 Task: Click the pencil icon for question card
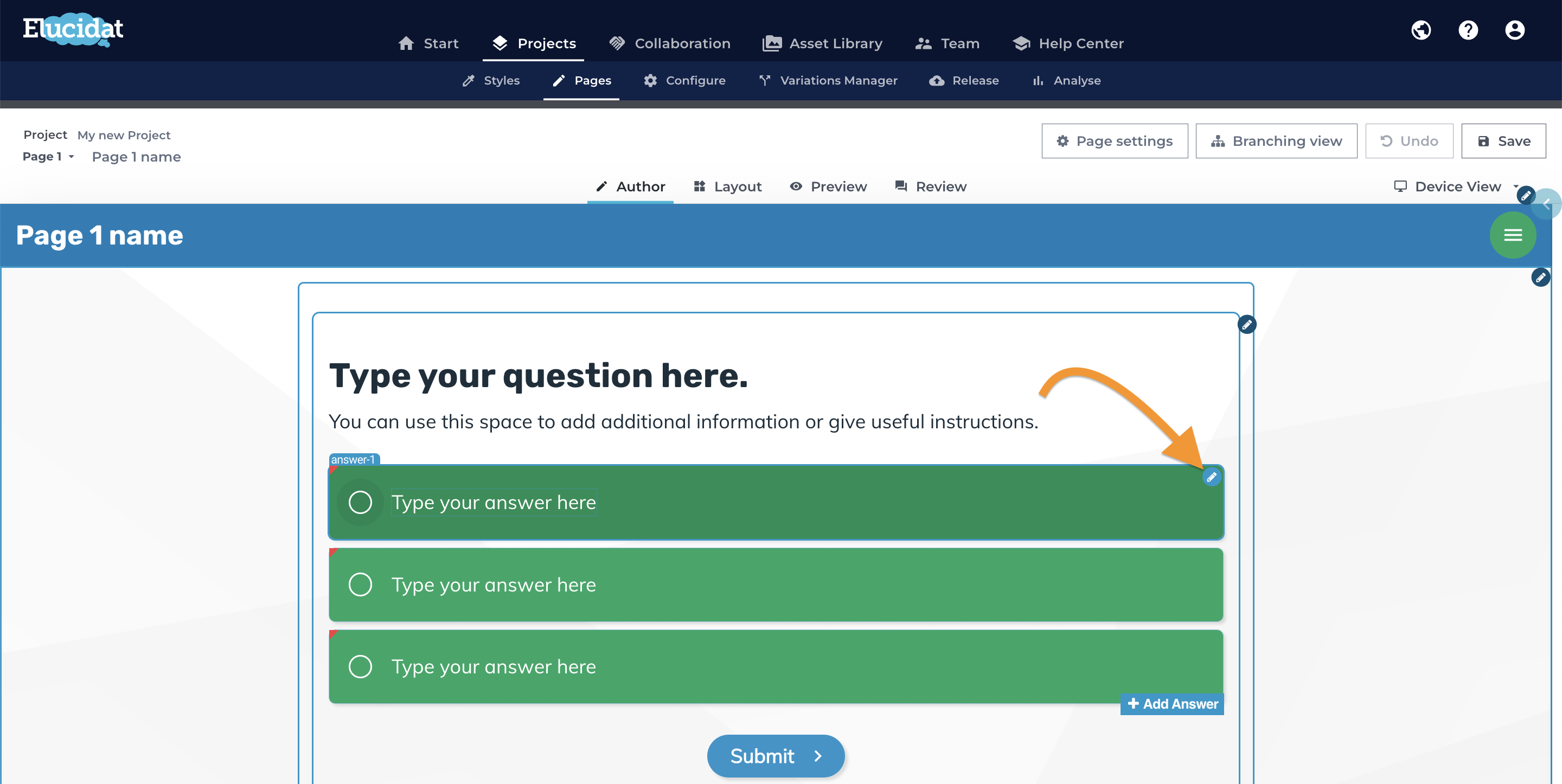pos(1247,325)
